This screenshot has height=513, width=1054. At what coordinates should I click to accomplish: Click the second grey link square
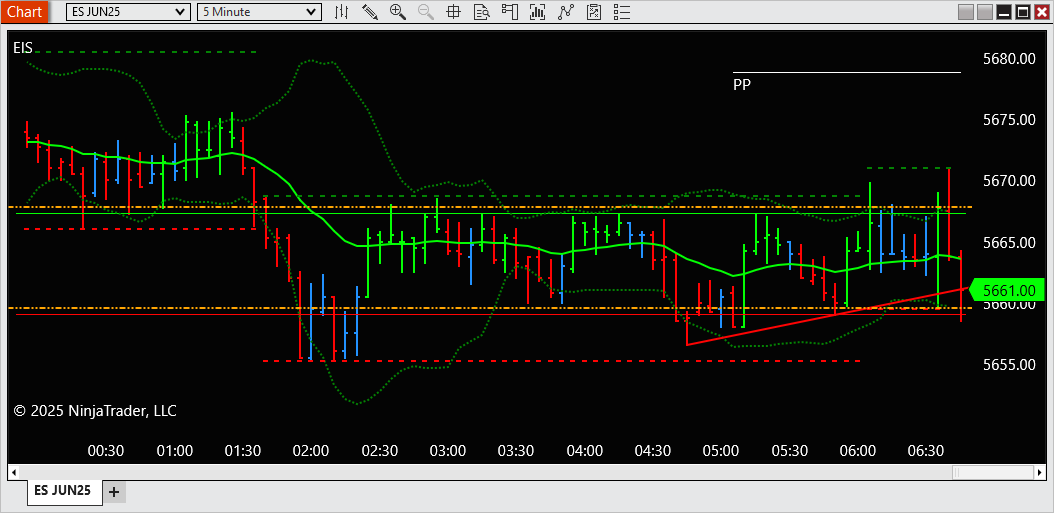click(x=985, y=12)
